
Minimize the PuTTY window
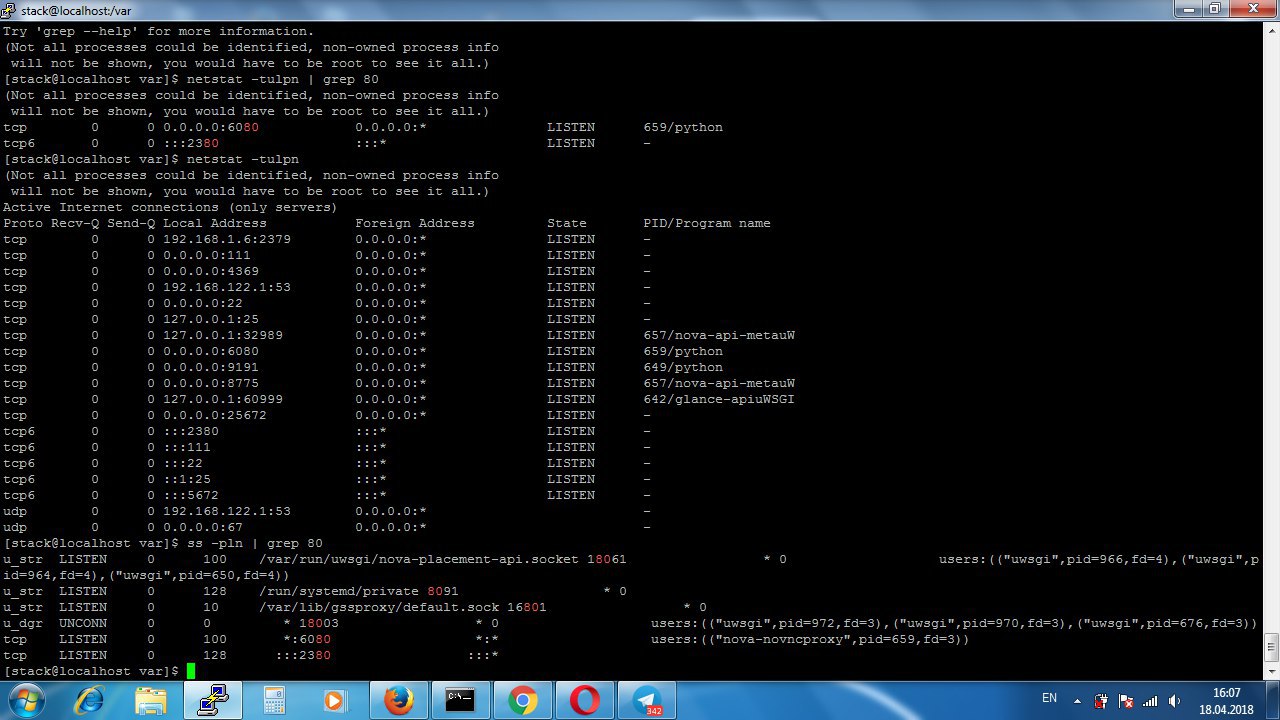[x=1189, y=9]
